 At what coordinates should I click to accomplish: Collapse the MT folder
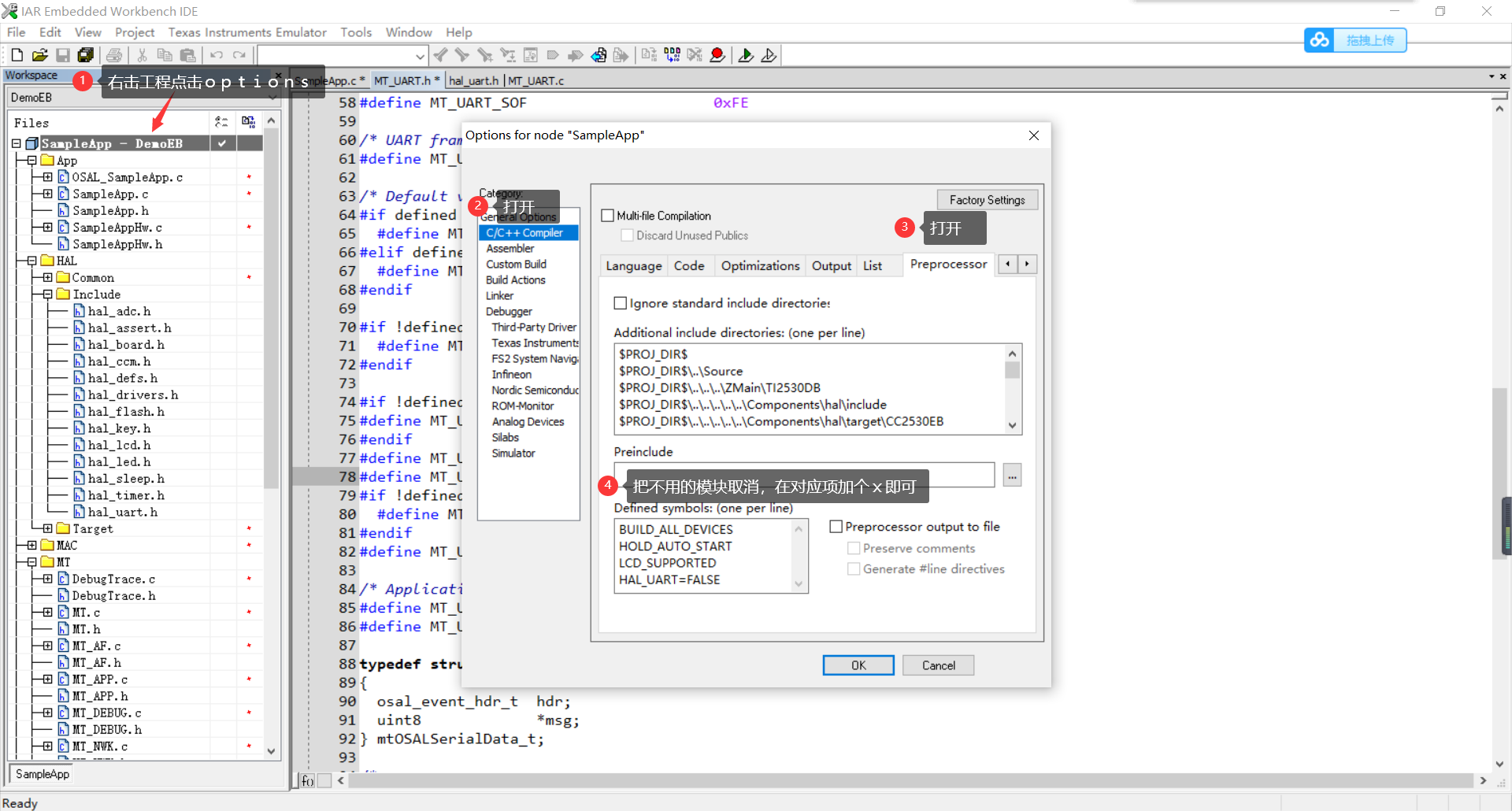click(x=31, y=562)
